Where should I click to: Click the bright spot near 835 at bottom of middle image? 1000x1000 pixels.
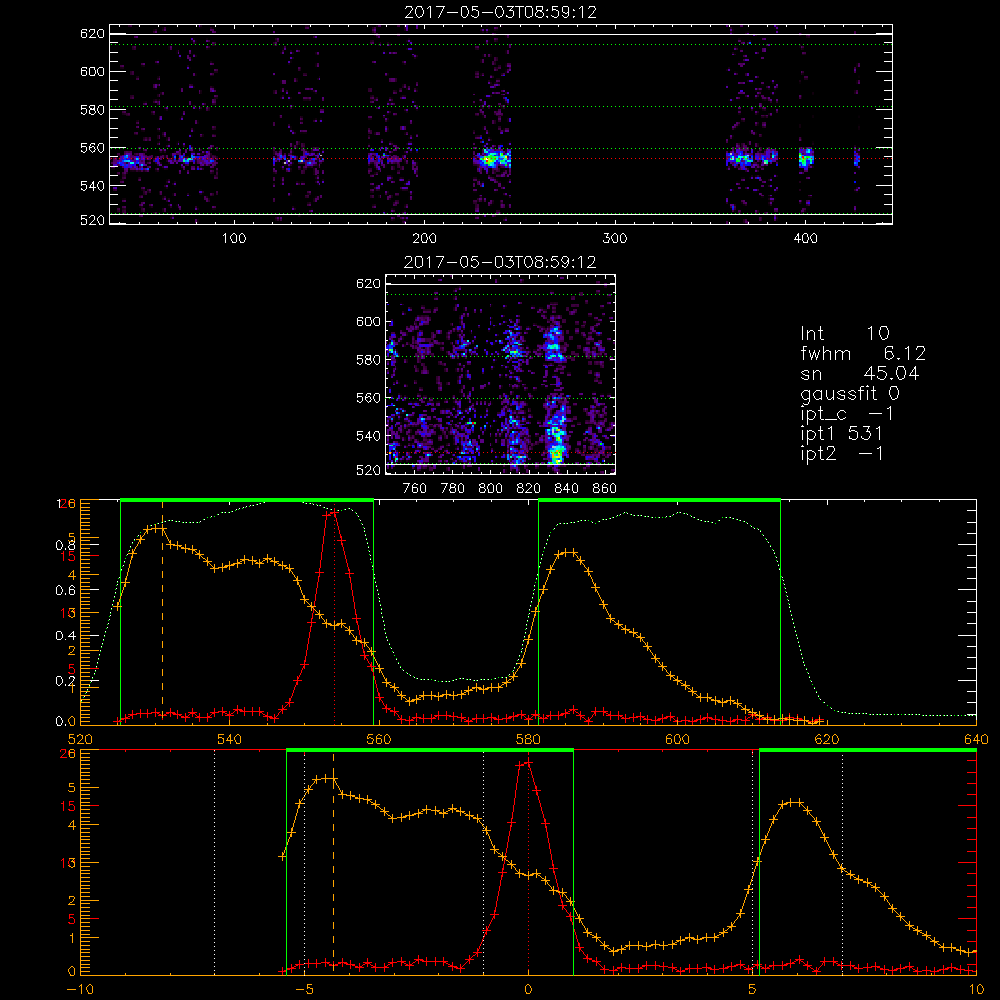coord(557,454)
